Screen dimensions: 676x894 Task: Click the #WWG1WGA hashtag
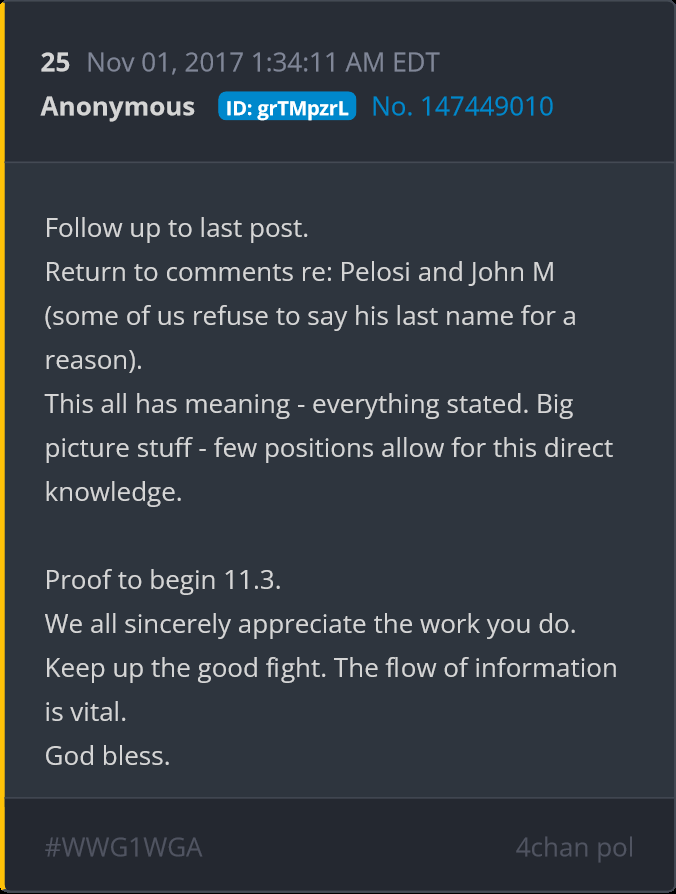pyautogui.click(x=124, y=848)
